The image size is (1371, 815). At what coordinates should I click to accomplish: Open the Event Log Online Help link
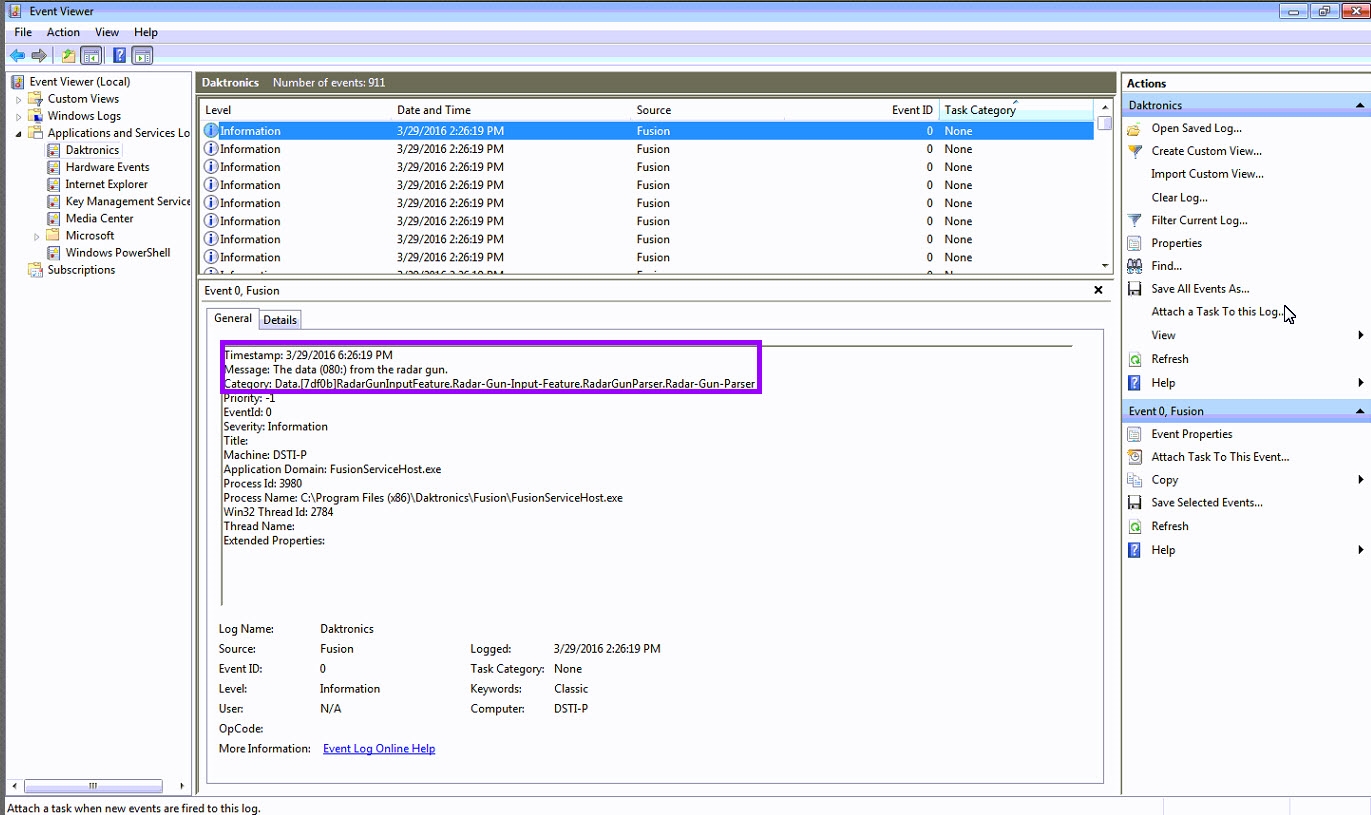(x=378, y=749)
